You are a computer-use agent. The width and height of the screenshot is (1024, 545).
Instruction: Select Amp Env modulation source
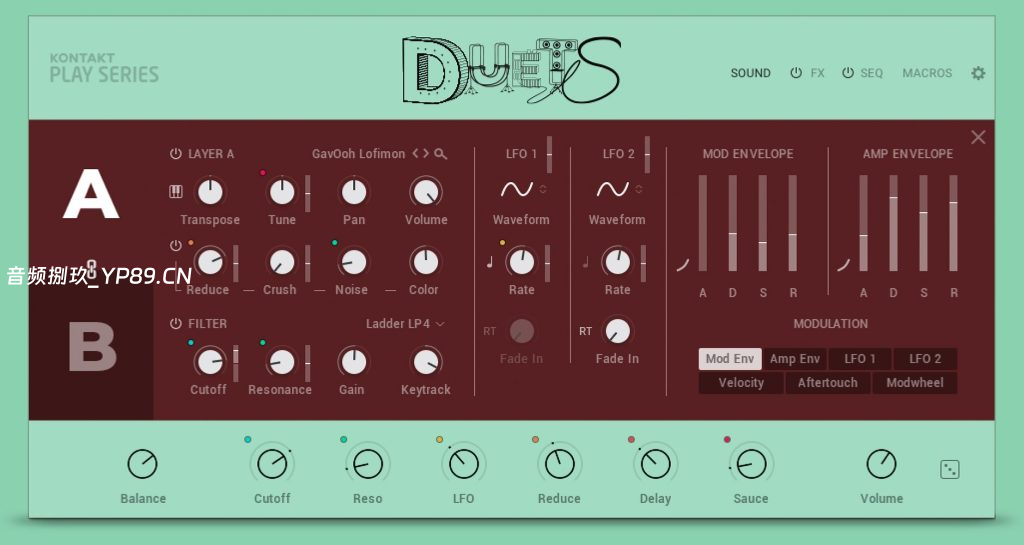click(x=795, y=359)
